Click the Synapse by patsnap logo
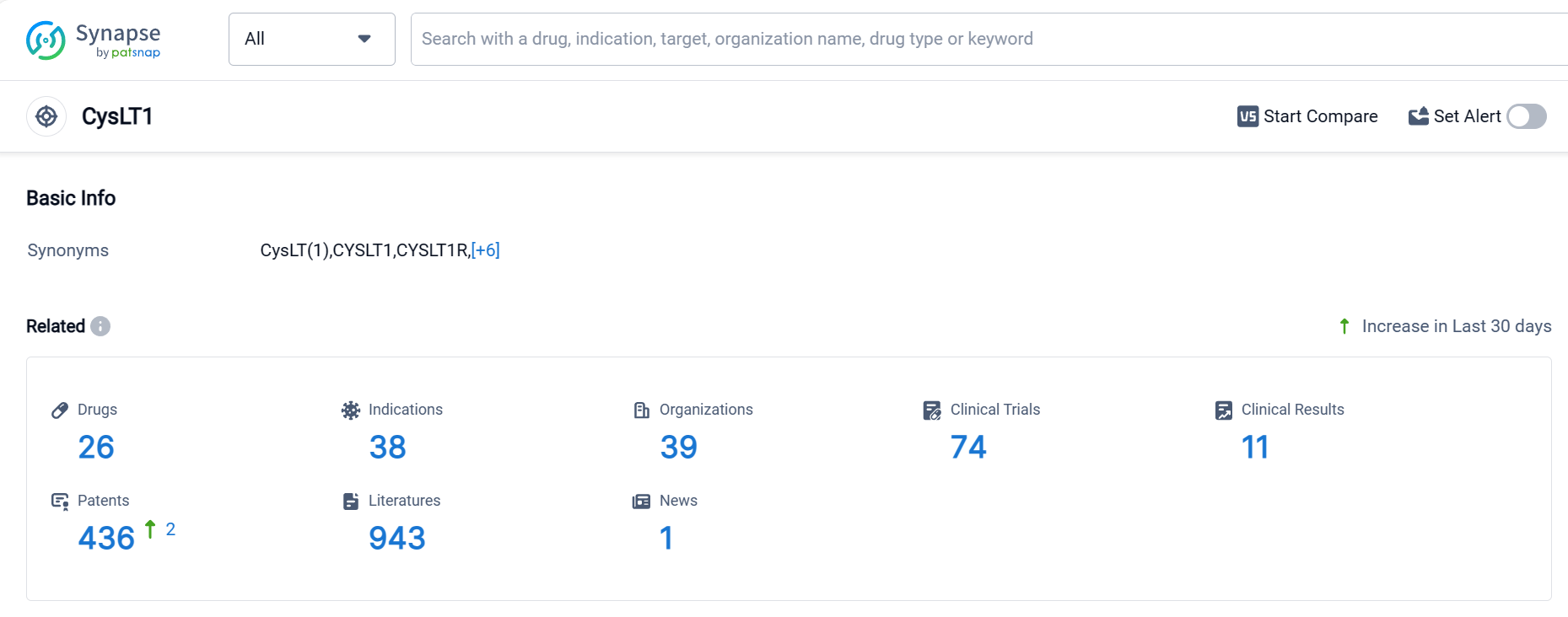Viewport: 1568px width, 617px height. 93,40
